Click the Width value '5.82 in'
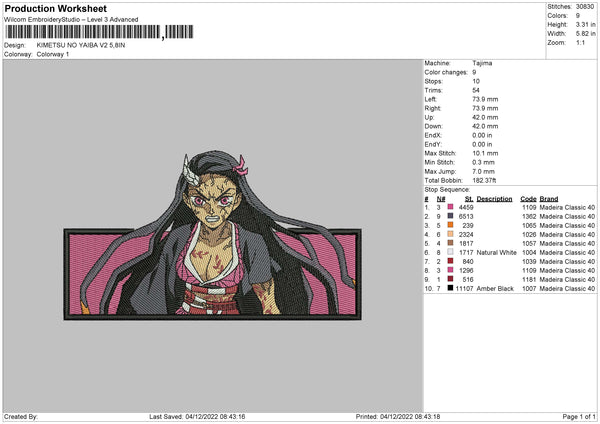Viewport: 600px width, 424px height. [x=585, y=34]
